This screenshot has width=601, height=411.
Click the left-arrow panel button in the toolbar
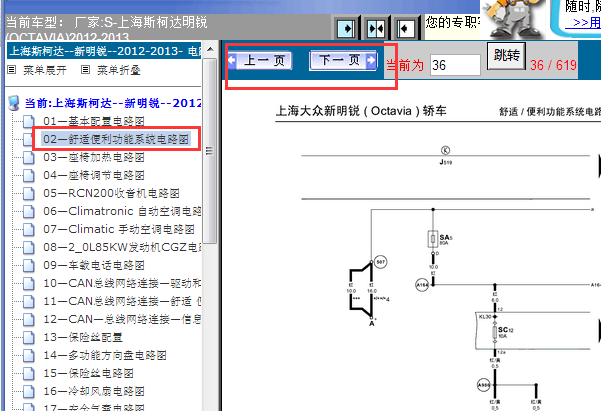coord(406,29)
